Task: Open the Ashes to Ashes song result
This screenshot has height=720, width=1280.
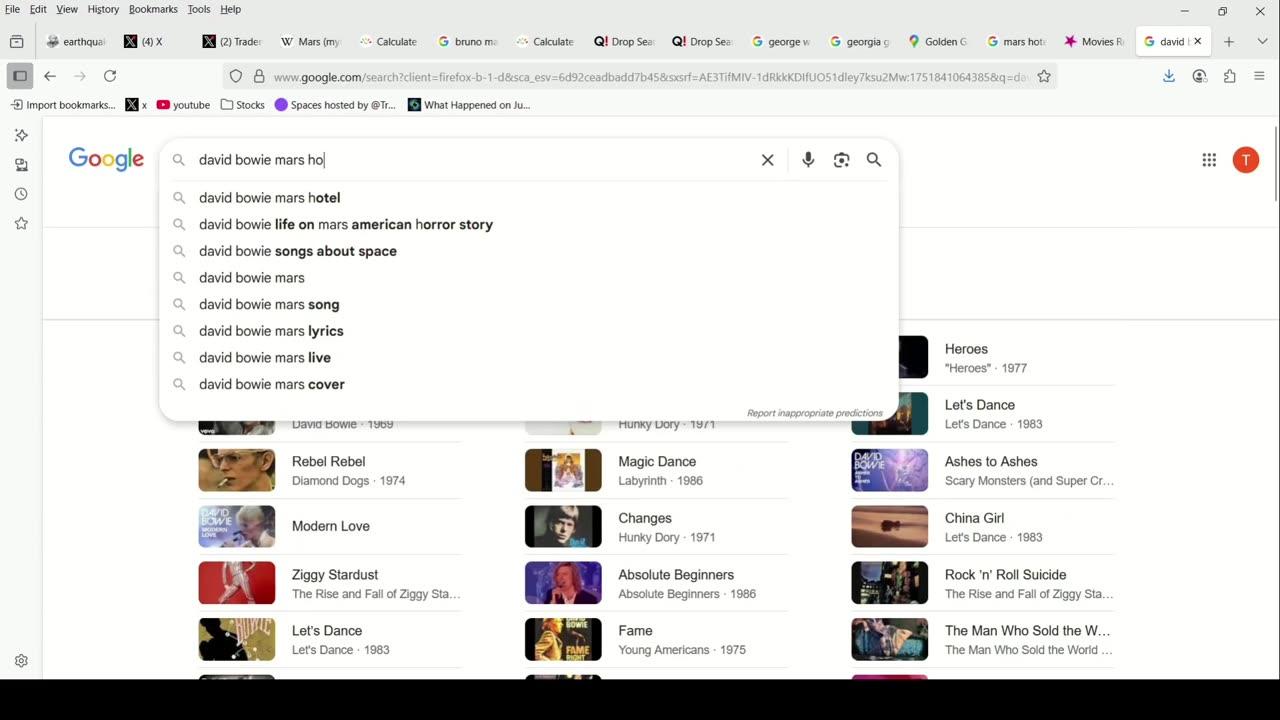Action: 983,470
